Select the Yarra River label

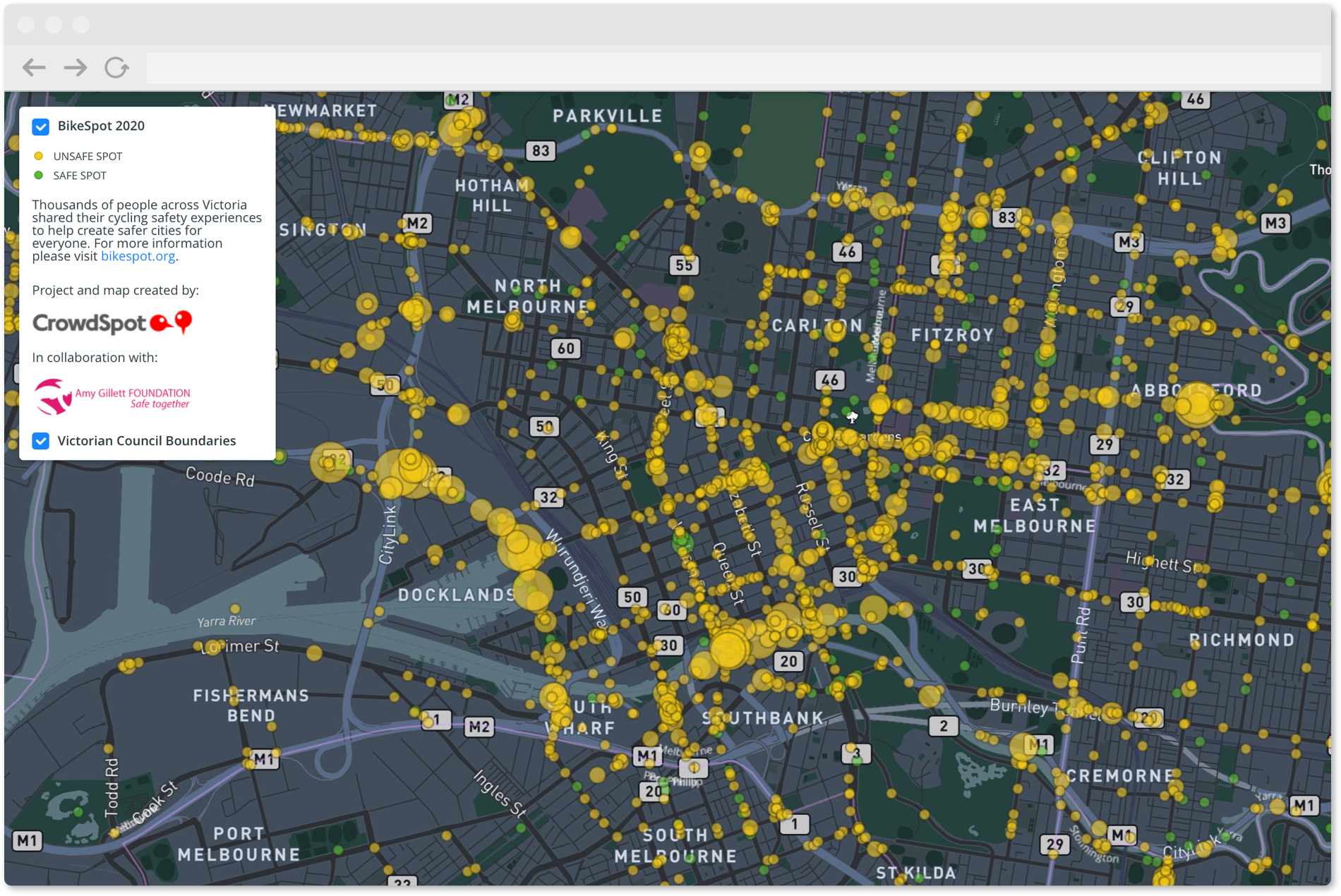tap(227, 622)
